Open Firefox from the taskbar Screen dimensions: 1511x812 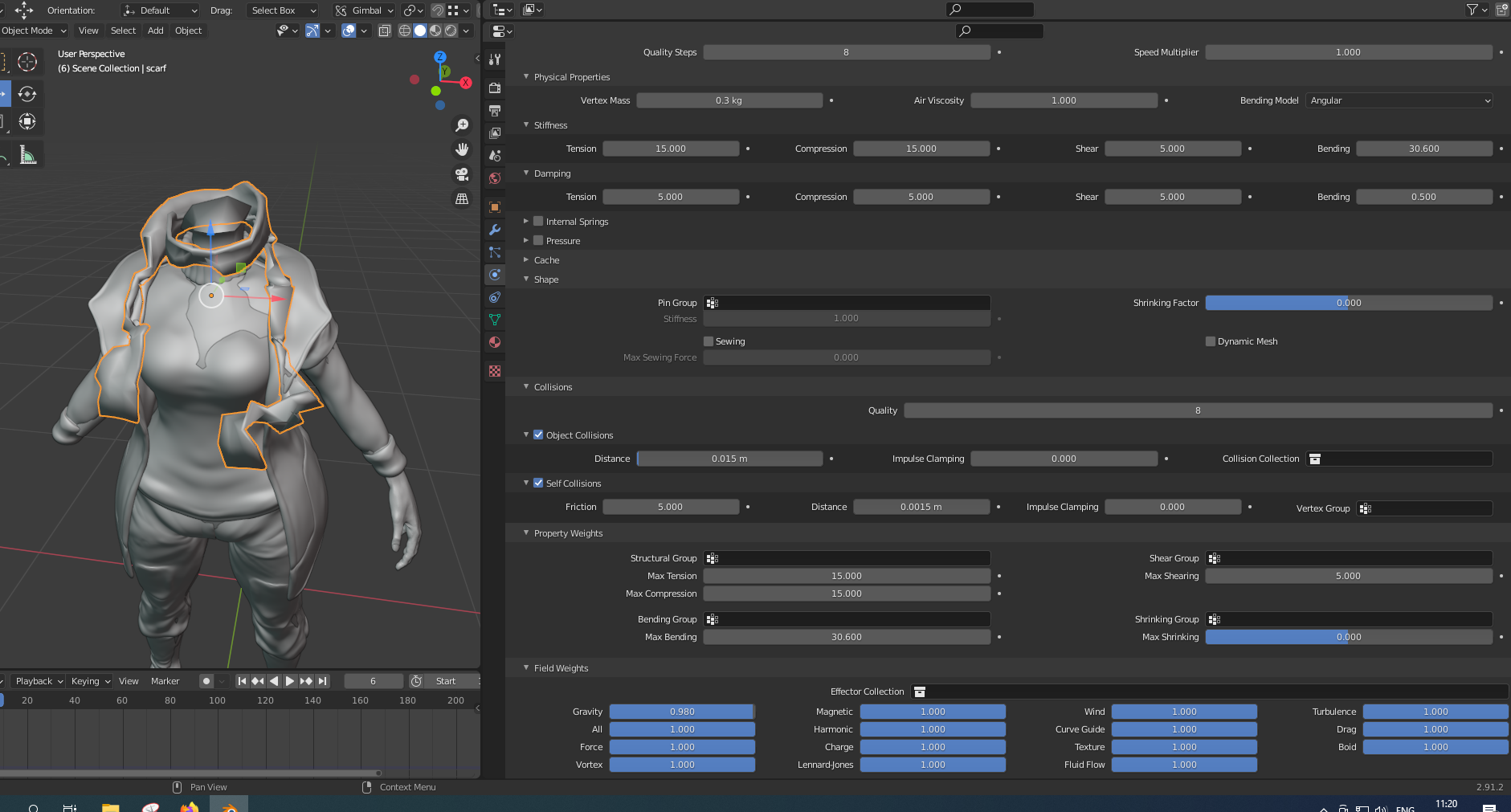click(x=190, y=806)
